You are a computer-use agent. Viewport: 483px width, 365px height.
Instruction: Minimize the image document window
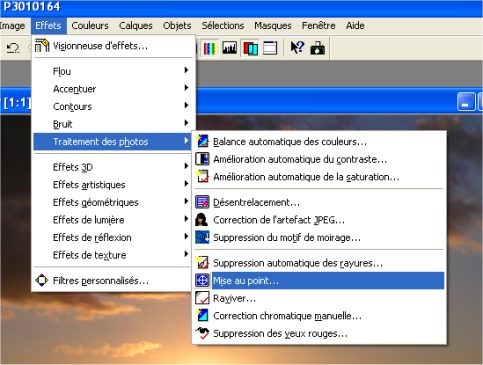pos(466,102)
